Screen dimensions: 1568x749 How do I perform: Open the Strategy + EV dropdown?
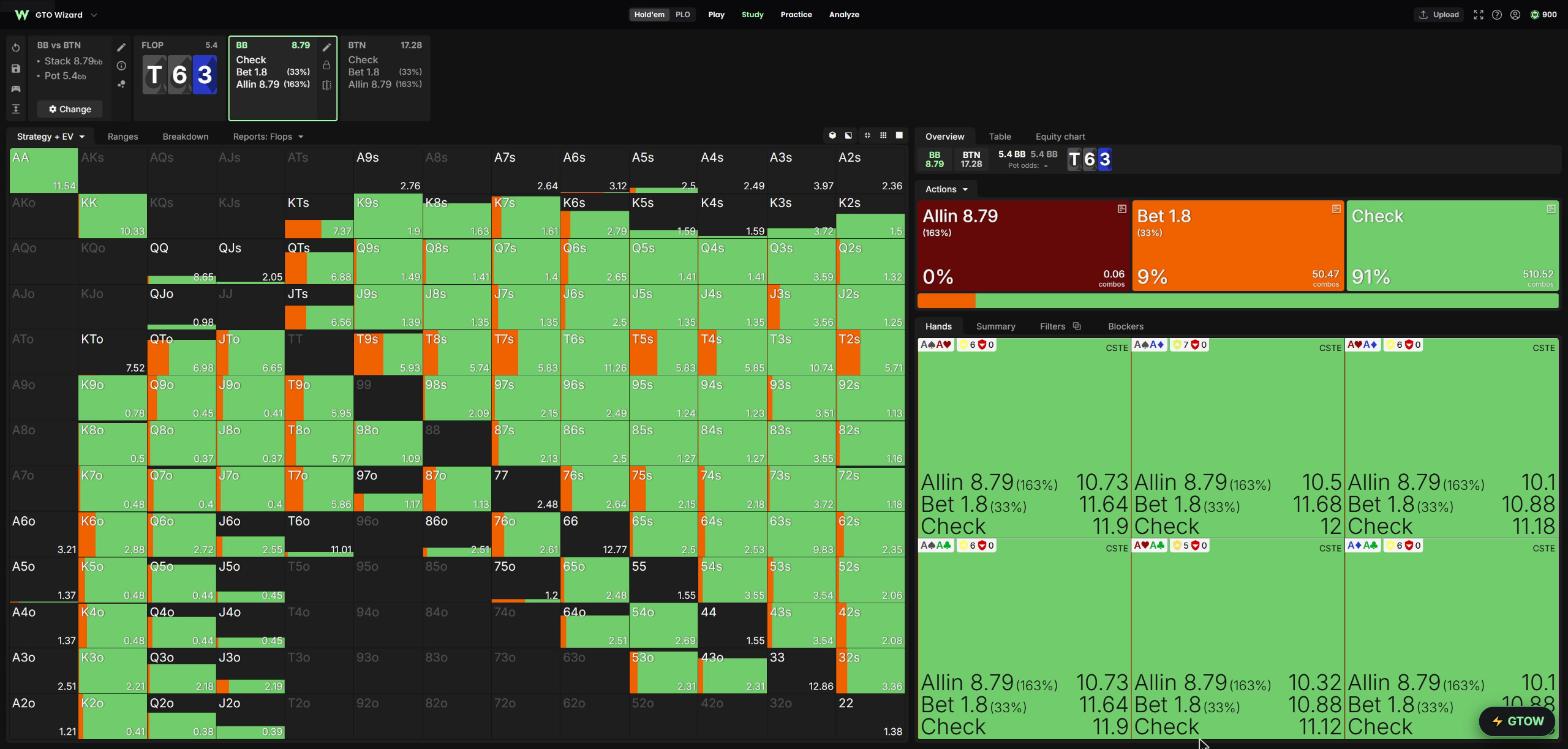click(50, 136)
